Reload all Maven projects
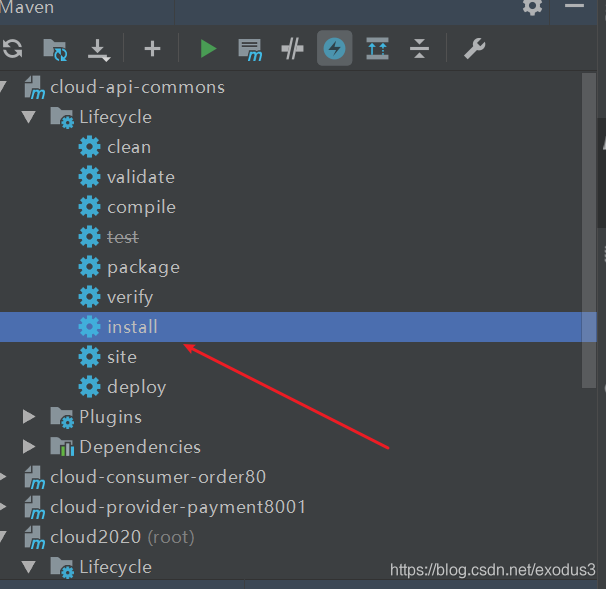The height and width of the screenshot is (589, 606). pyautogui.click(x=12, y=49)
